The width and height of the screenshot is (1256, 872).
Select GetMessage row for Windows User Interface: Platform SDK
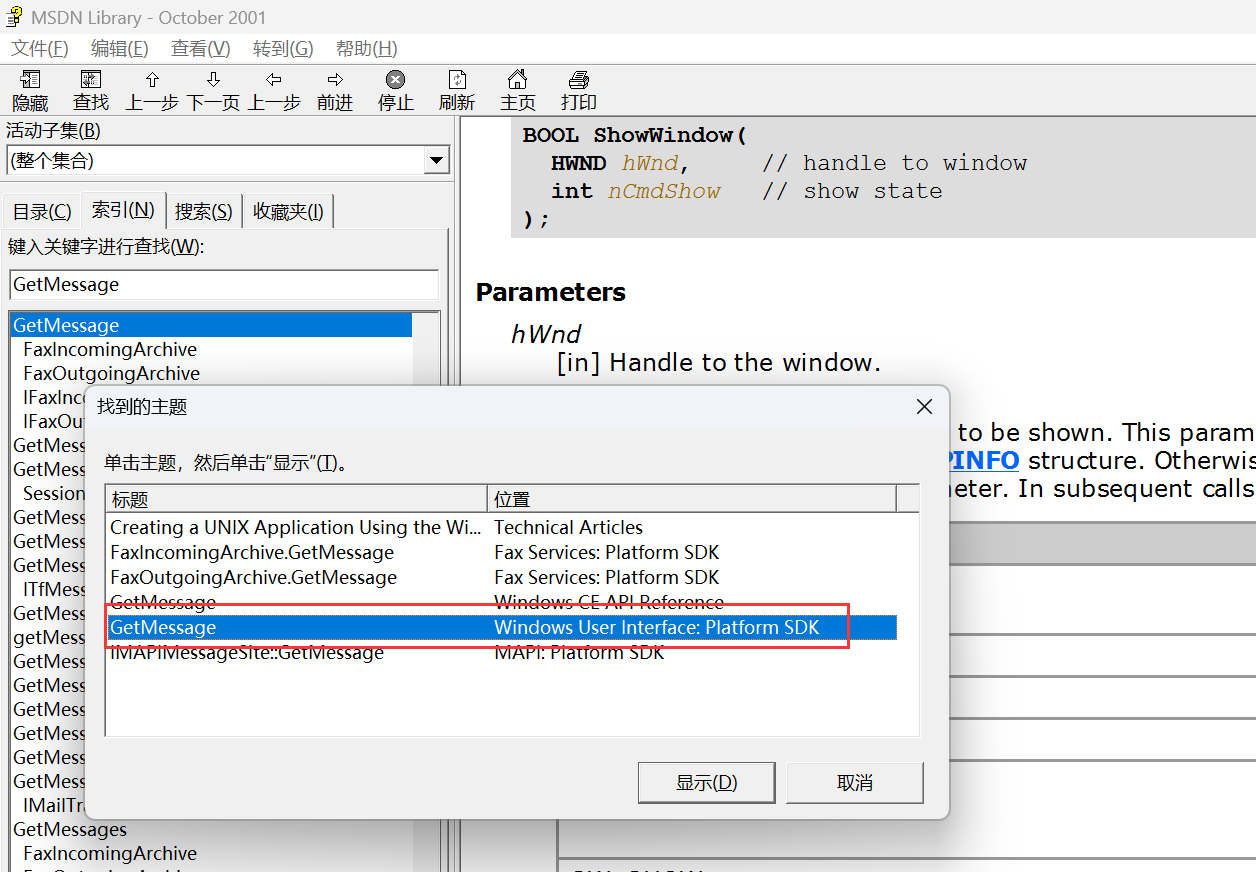(502, 627)
